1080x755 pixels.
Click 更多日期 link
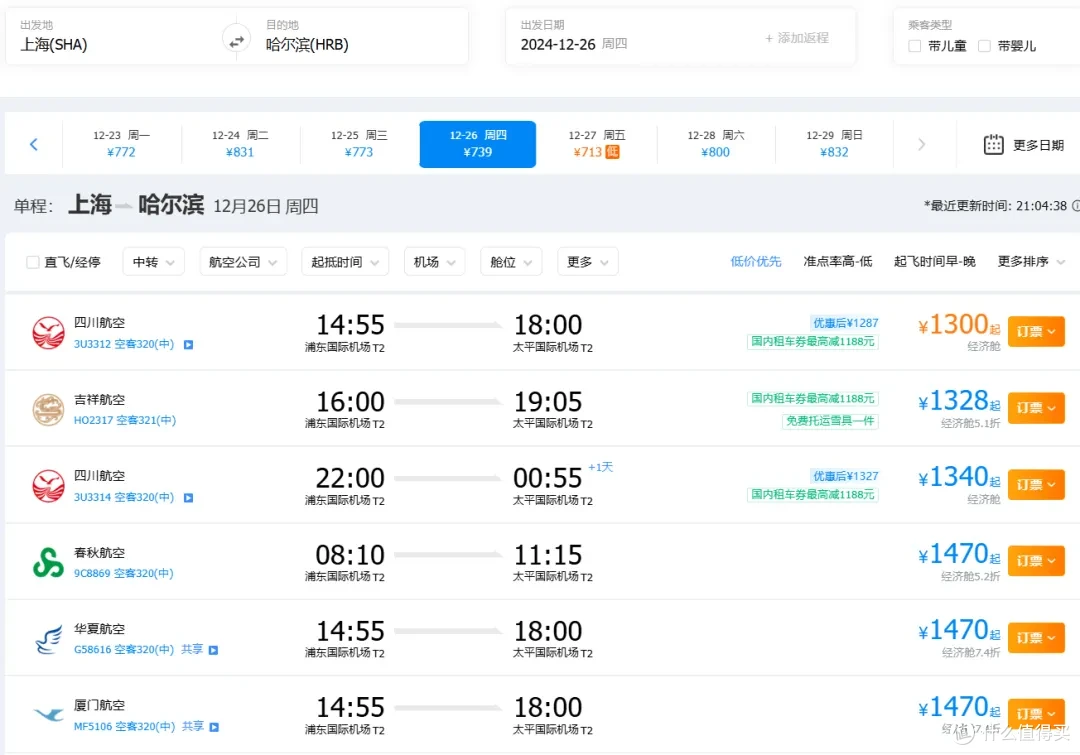[1038, 145]
